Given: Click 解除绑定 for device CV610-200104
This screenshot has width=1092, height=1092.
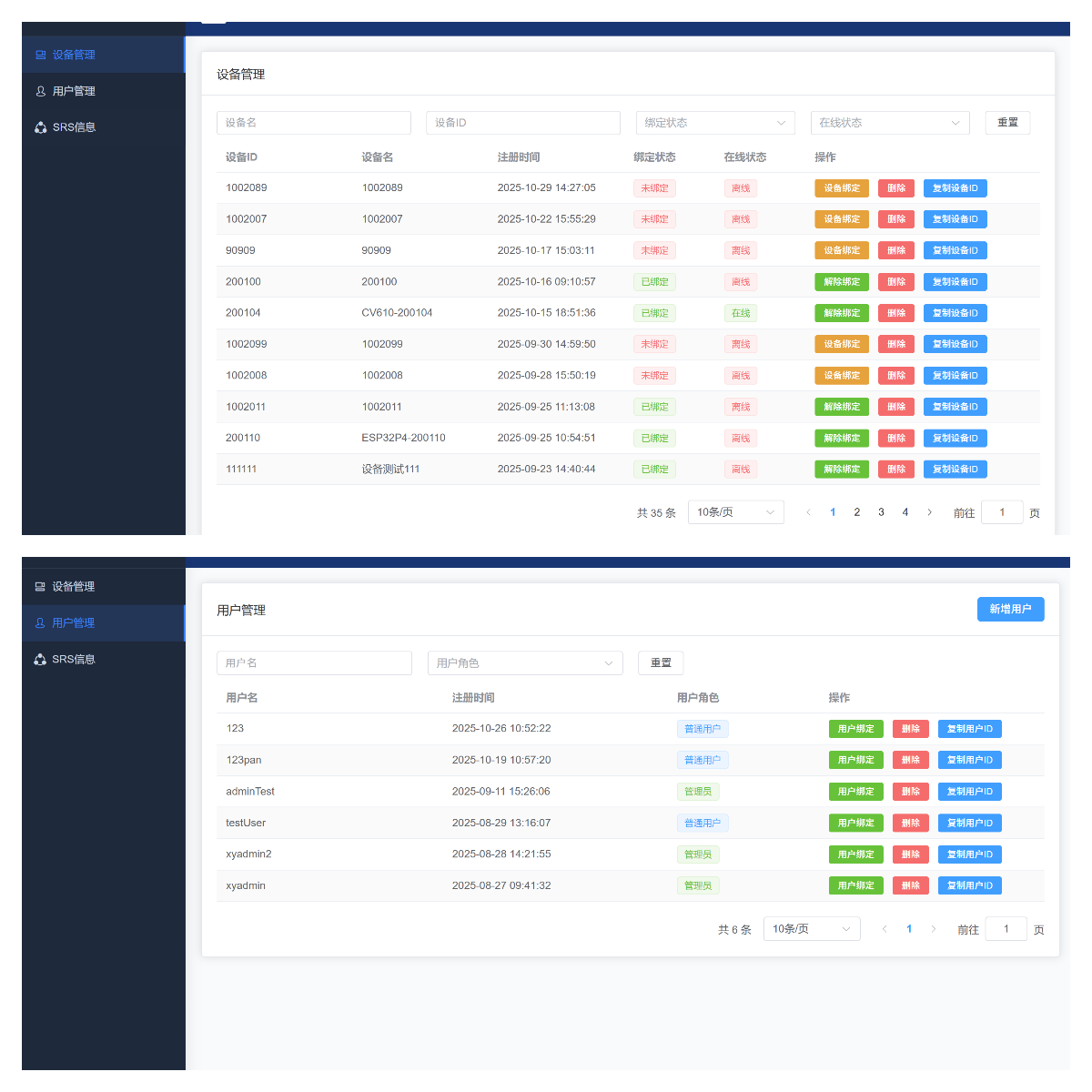Looking at the screenshot, I should (x=842, y=313).
